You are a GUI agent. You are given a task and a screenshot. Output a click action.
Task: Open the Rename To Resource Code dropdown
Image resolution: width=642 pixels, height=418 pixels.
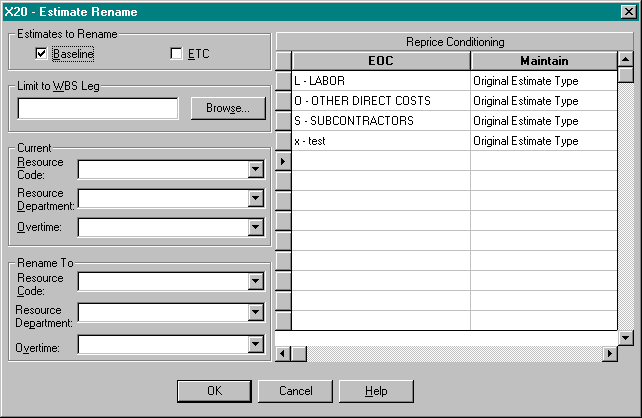click(255, 283)
